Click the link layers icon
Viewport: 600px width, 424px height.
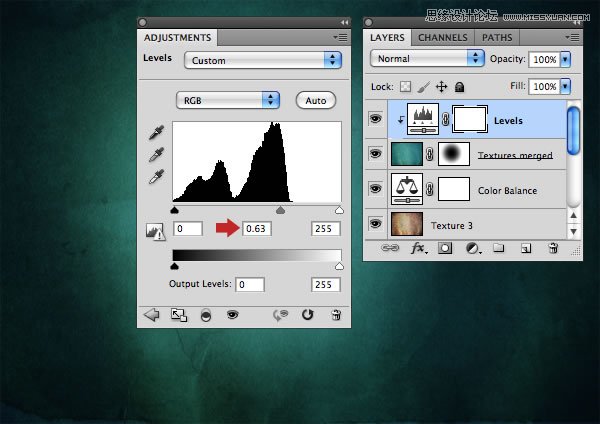click(392, 248)
